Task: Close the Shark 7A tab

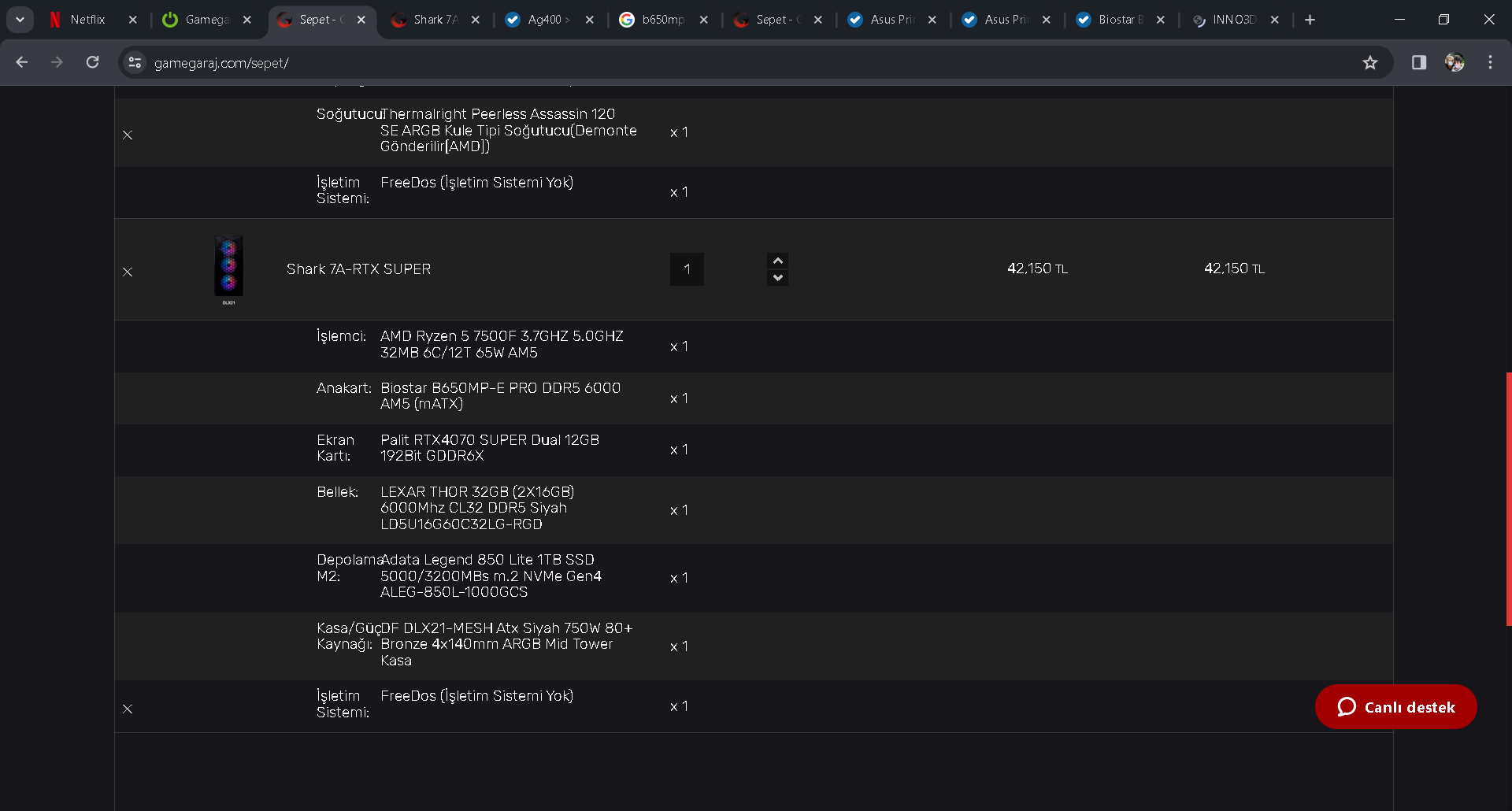Action: click(476, 20)
